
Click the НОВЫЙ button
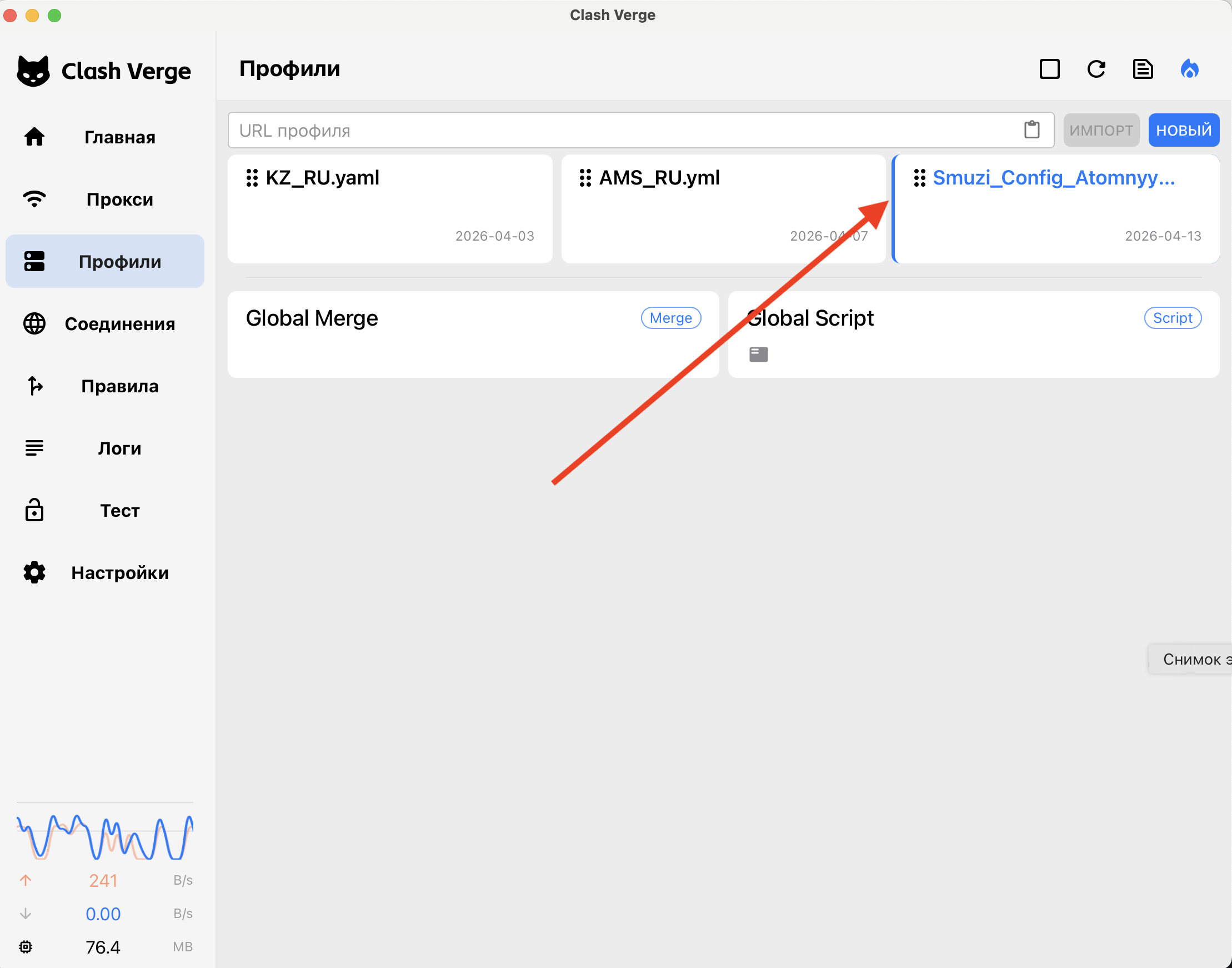tap(1184, 131)
